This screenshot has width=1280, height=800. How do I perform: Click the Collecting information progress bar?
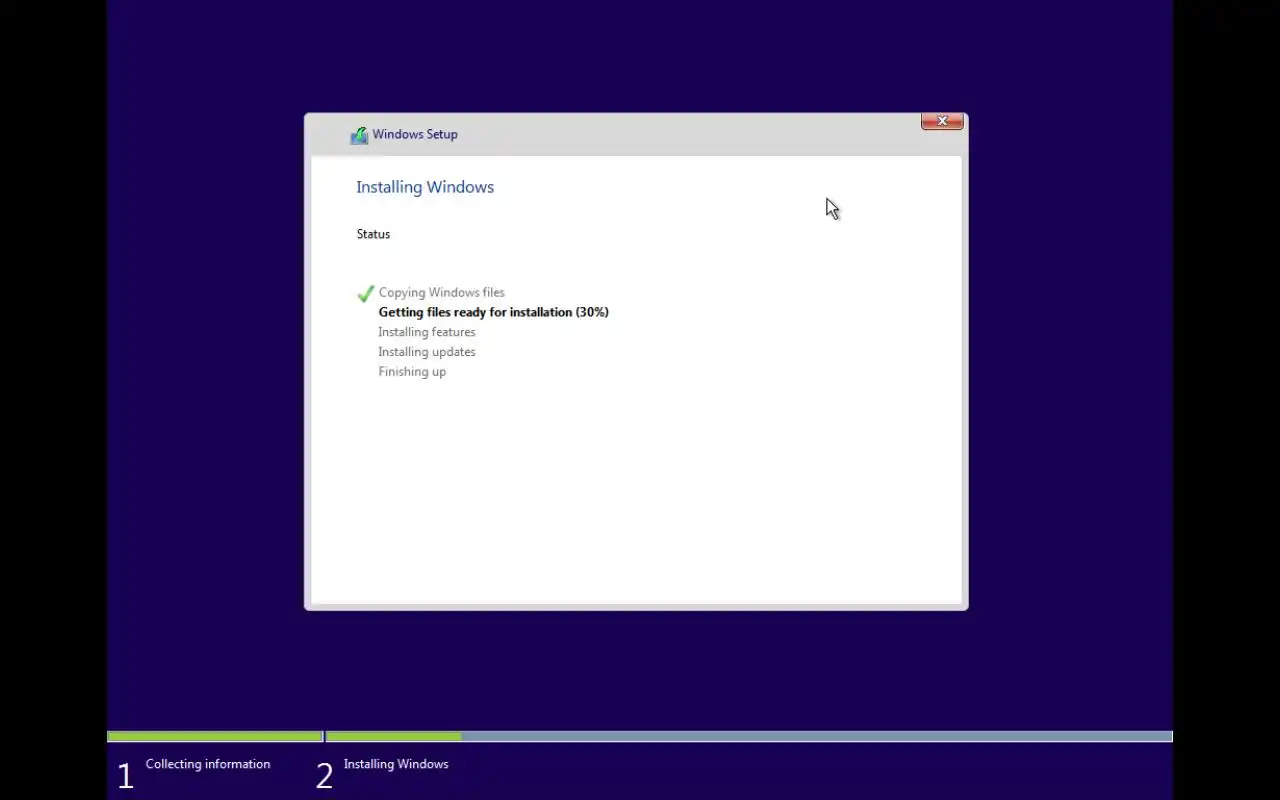tap(214, 737)
